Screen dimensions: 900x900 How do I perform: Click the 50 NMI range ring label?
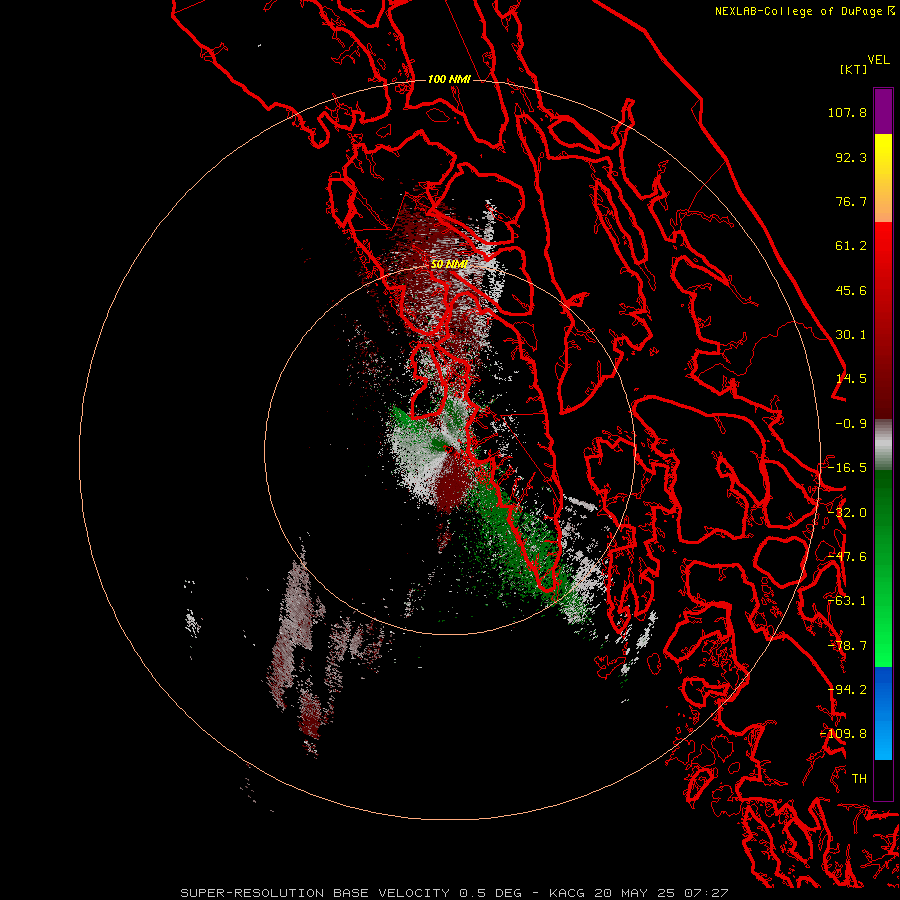coord(449,264)
